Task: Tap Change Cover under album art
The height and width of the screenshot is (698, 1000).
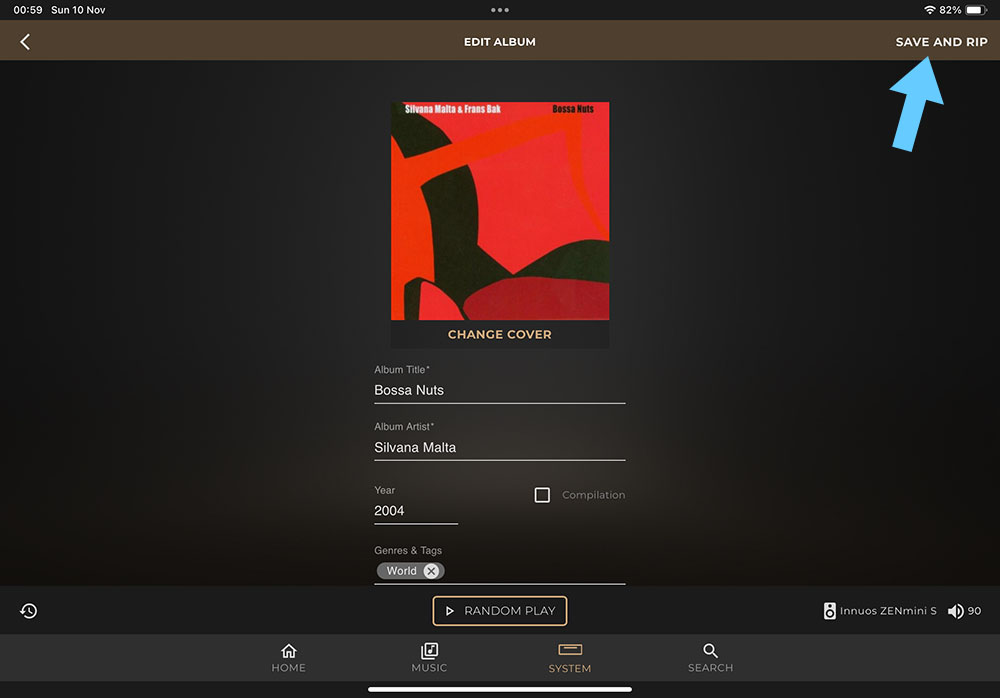Action: [x=499, y=334]
